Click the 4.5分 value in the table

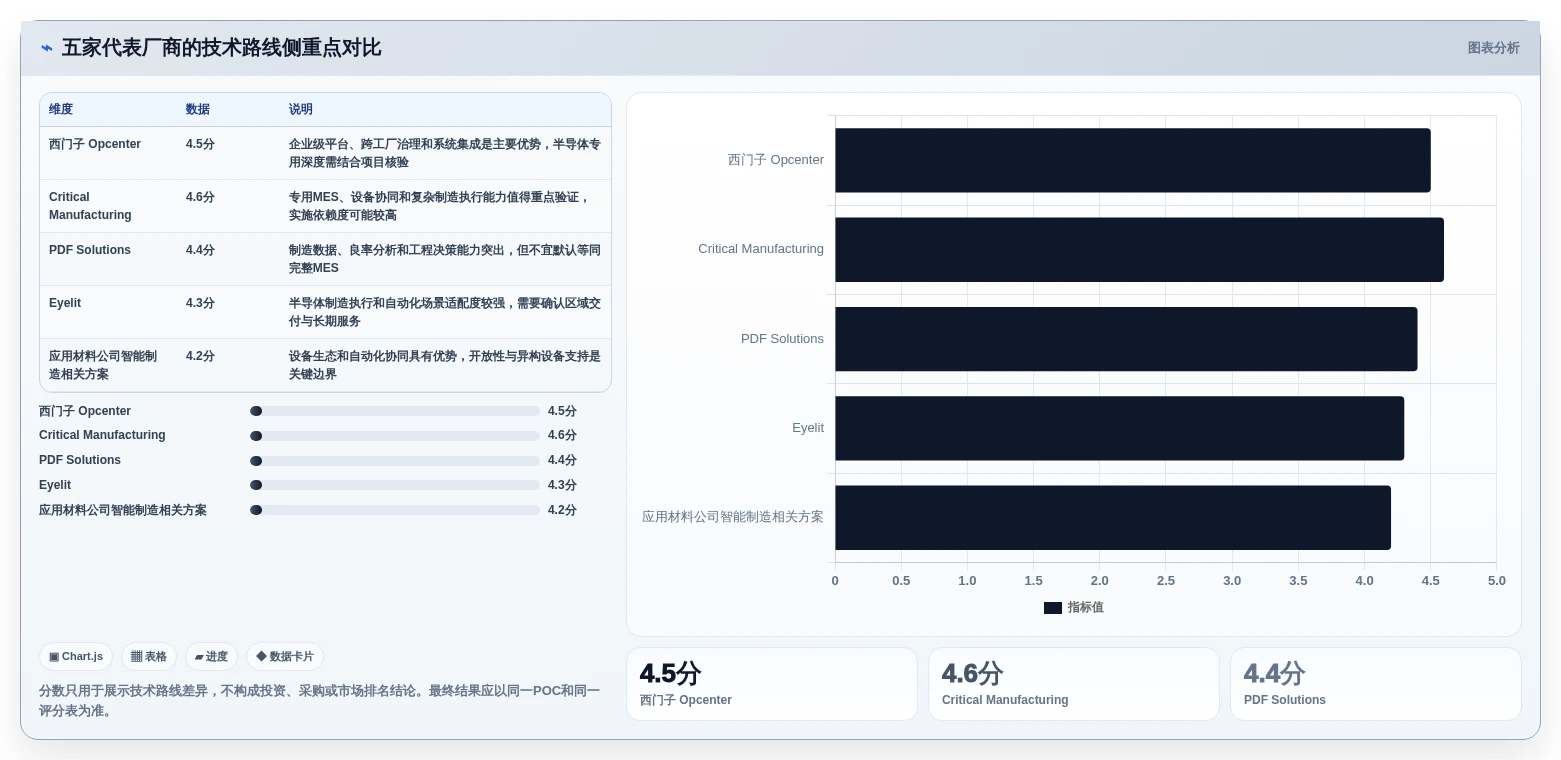[x=200, y=144]
